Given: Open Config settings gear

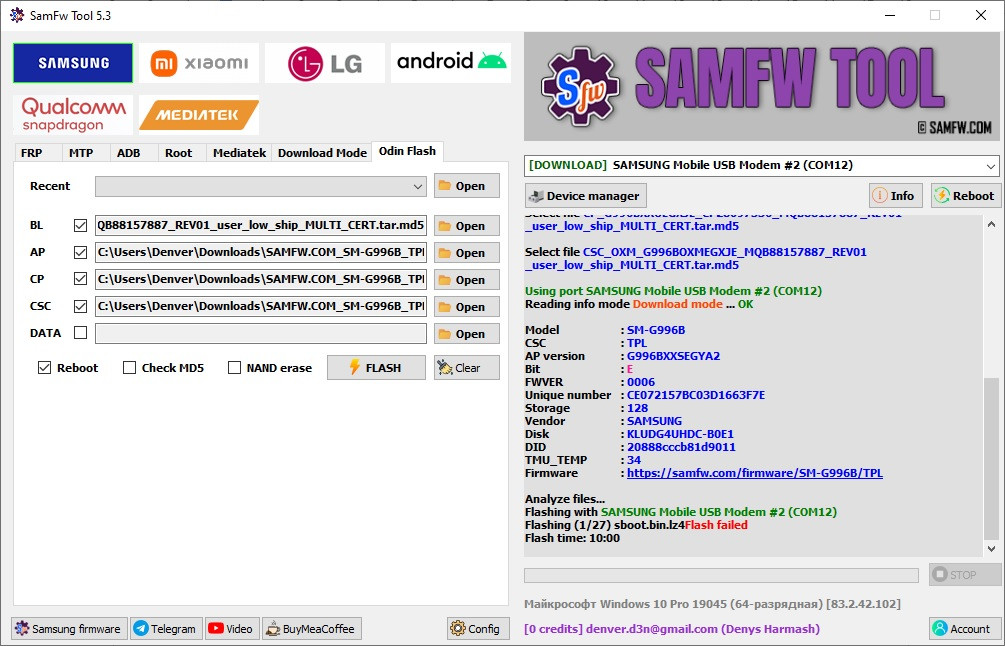Looking at the screenshot, I should (478, 629).
